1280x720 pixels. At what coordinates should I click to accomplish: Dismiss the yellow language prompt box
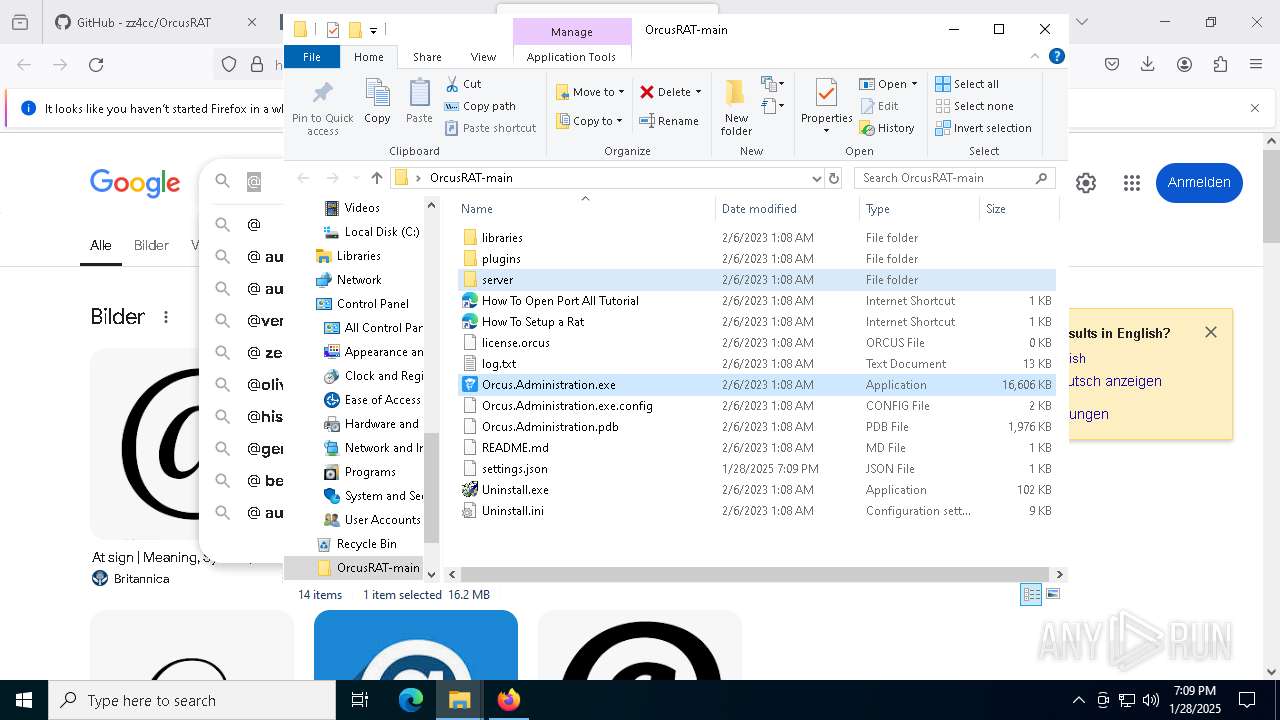click(1211, 332)
